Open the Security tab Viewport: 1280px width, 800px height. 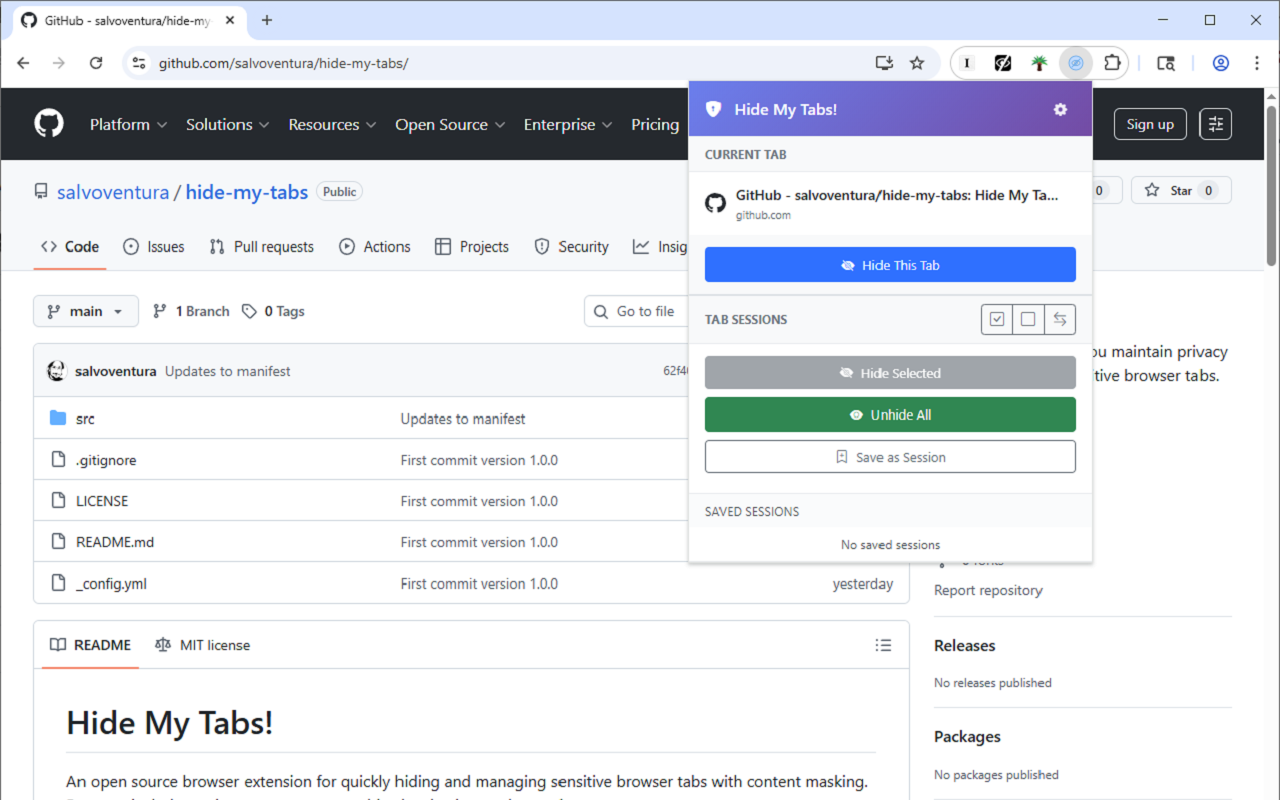[x=572, y=247]
